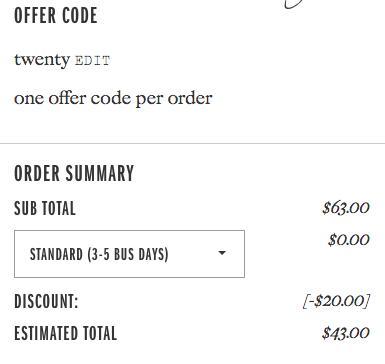385x364 pixels.
Task: Click the SUB TOTAL label
Action: click(x=45, y=208)
